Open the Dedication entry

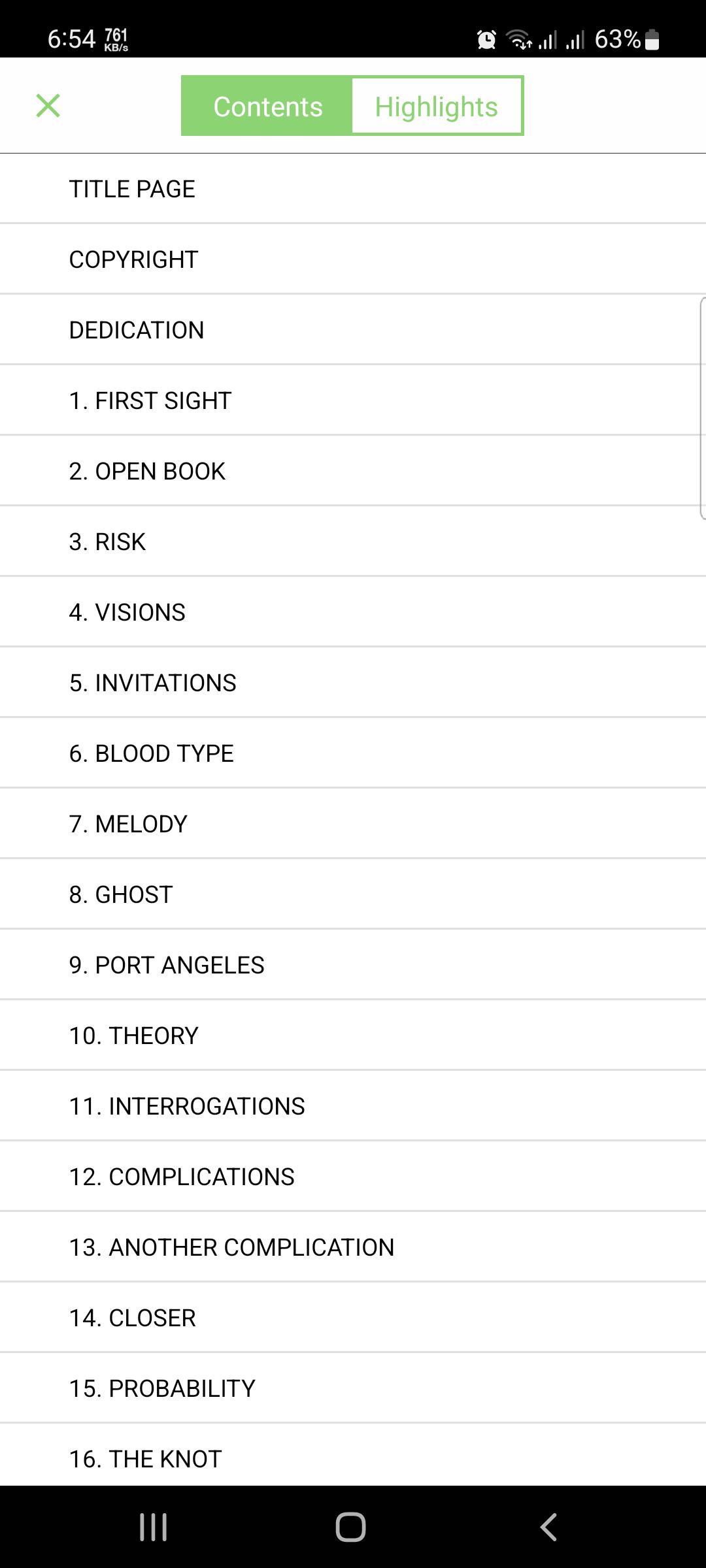pos(353,330)
